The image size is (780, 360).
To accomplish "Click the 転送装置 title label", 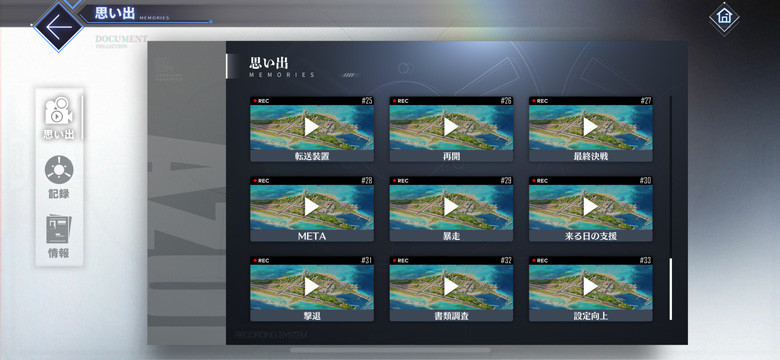I will click(312, 156).
